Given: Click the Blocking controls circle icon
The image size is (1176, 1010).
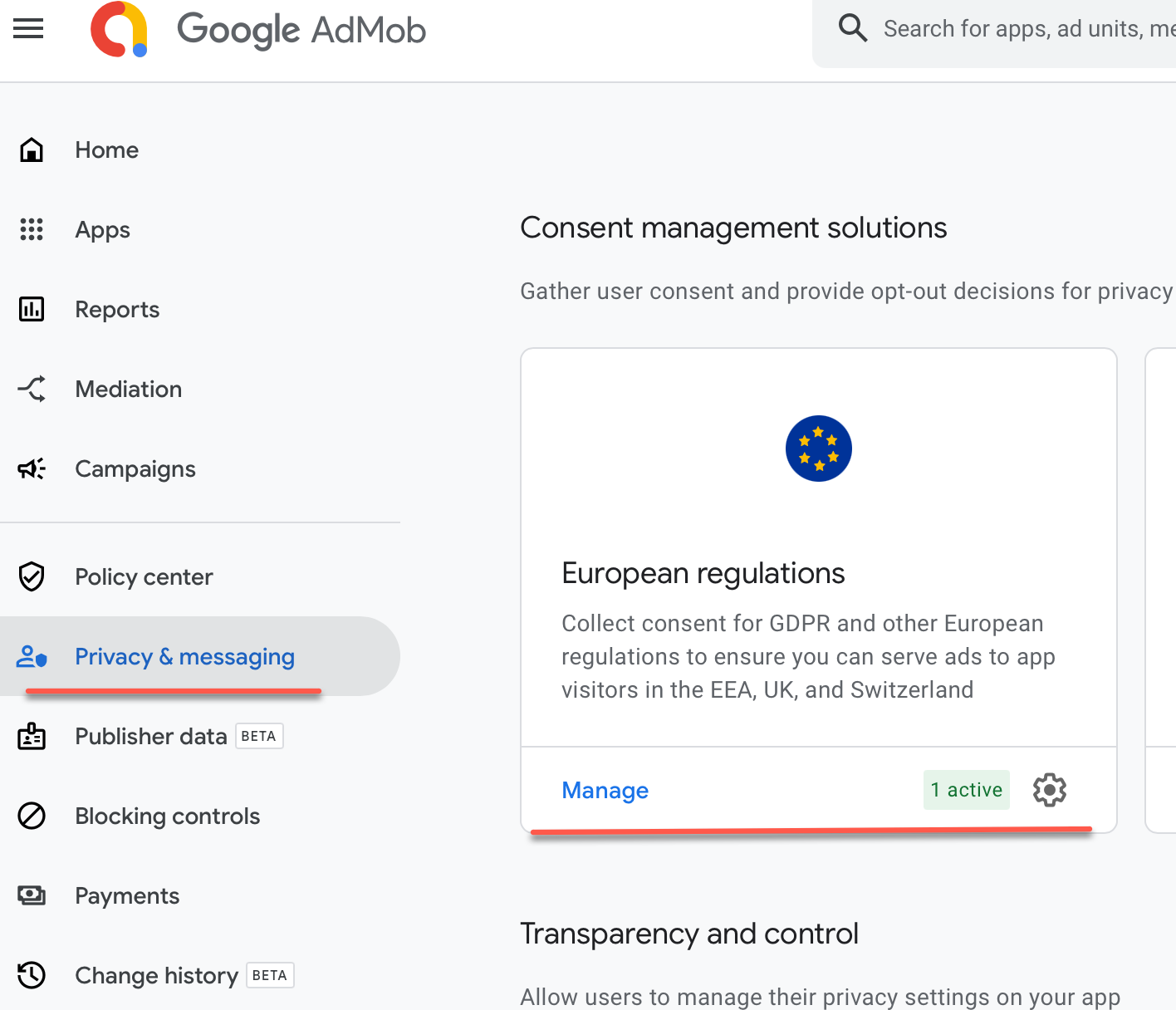Looking at the screenshot, I should pyautogui.click(x=32, y=816).
